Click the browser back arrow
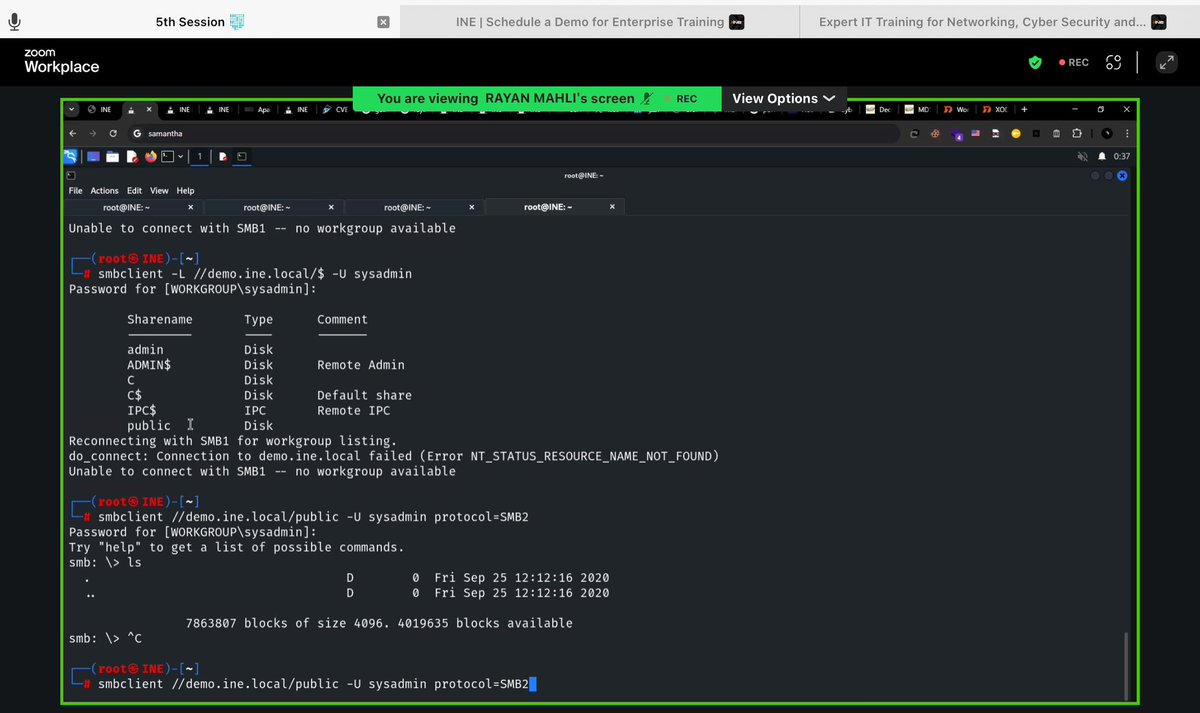Screen dimensions: 1200x713 (x=72, y=133)
